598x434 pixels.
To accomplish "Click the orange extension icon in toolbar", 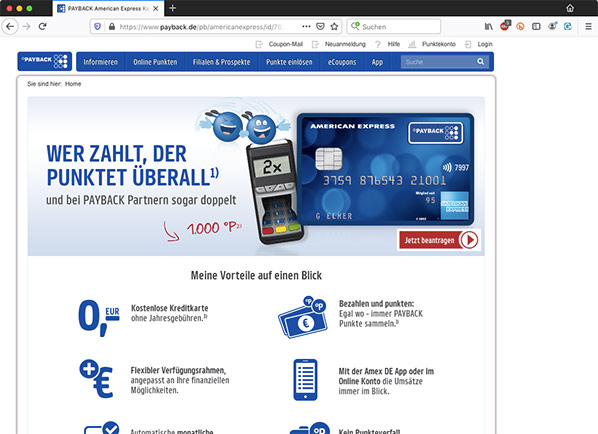I will (520, 26).
